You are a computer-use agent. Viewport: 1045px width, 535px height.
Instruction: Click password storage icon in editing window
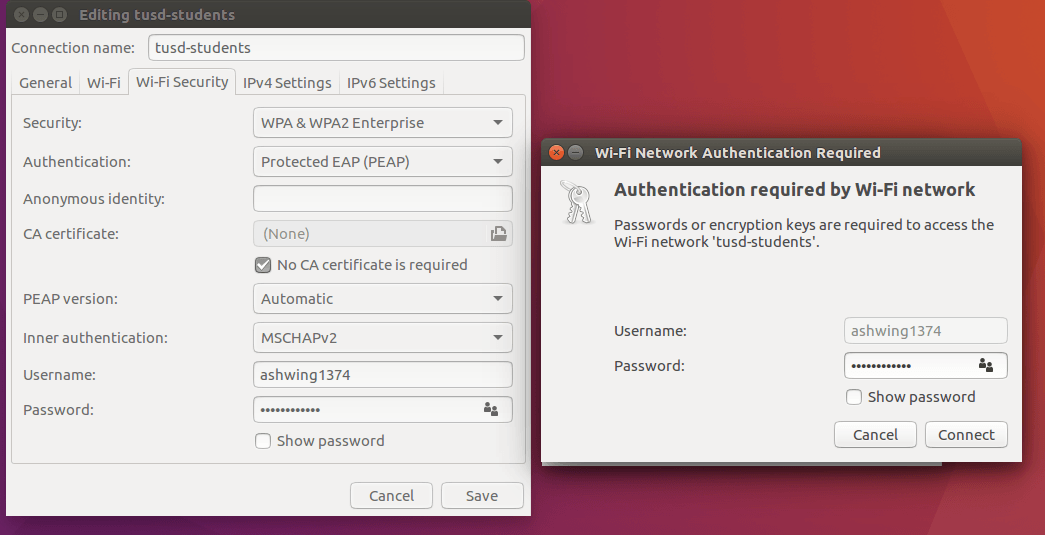(490, 409)
